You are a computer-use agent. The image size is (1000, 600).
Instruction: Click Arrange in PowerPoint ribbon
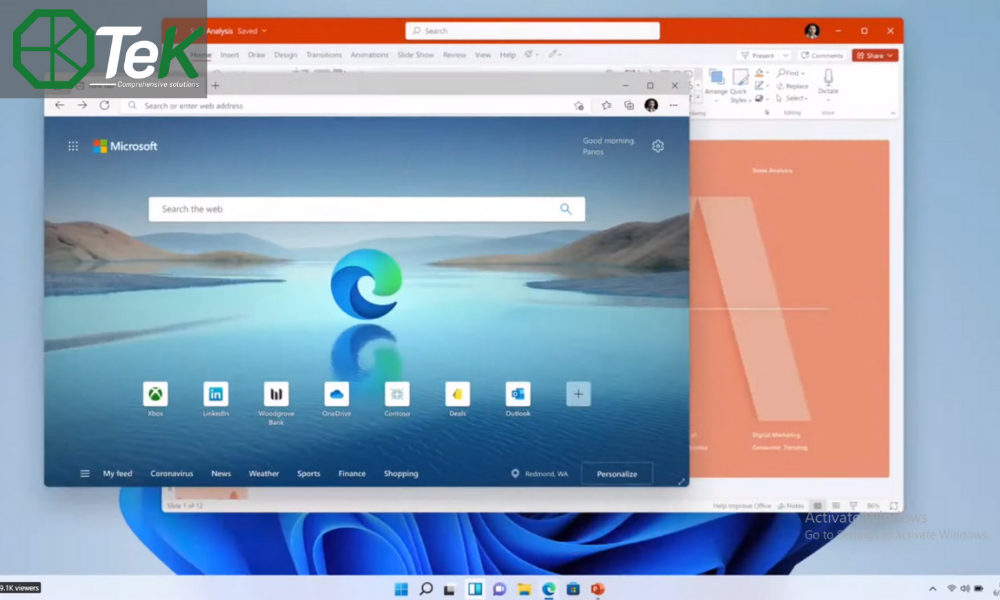pyautogui.click(x=716, y=84)
